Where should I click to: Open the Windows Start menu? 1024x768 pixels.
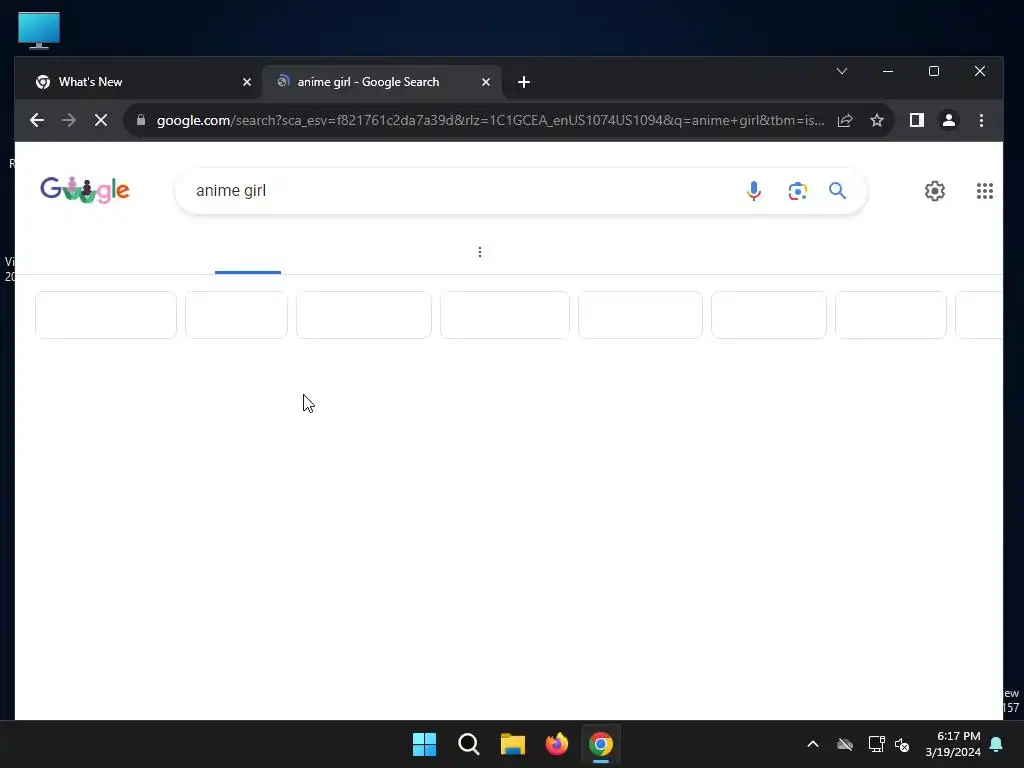click(x=424, y=744)
